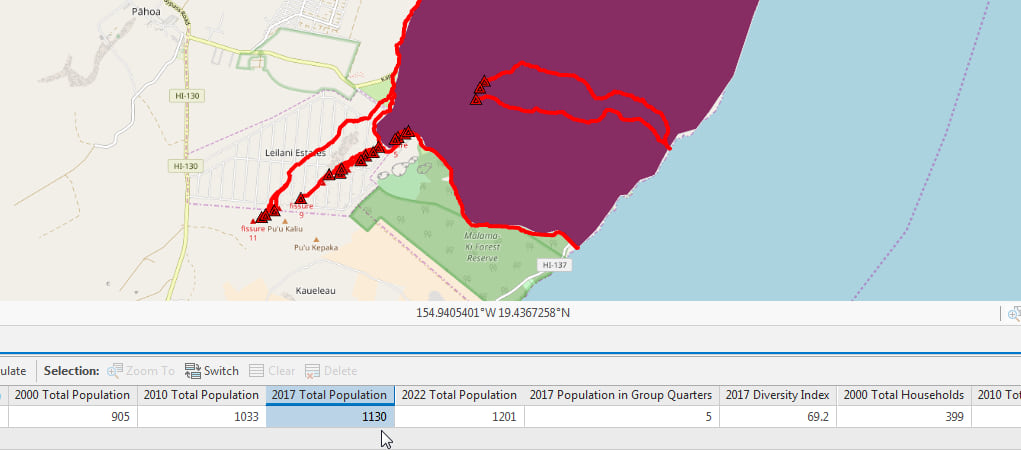Select the 2000 Total Population column header
This screenshot has height=456, width=1021.
click(x=72, y=395)
